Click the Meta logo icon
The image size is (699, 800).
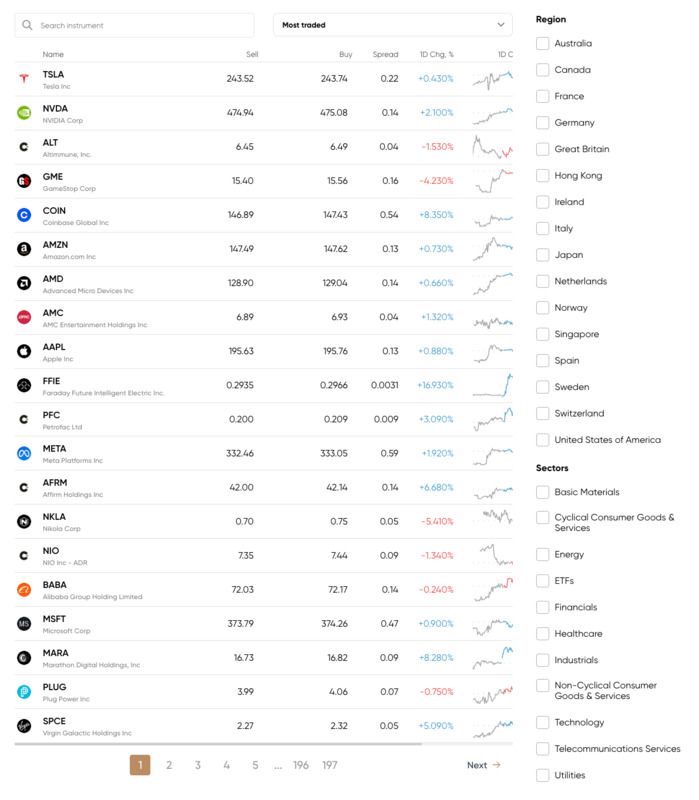[24, 453]
